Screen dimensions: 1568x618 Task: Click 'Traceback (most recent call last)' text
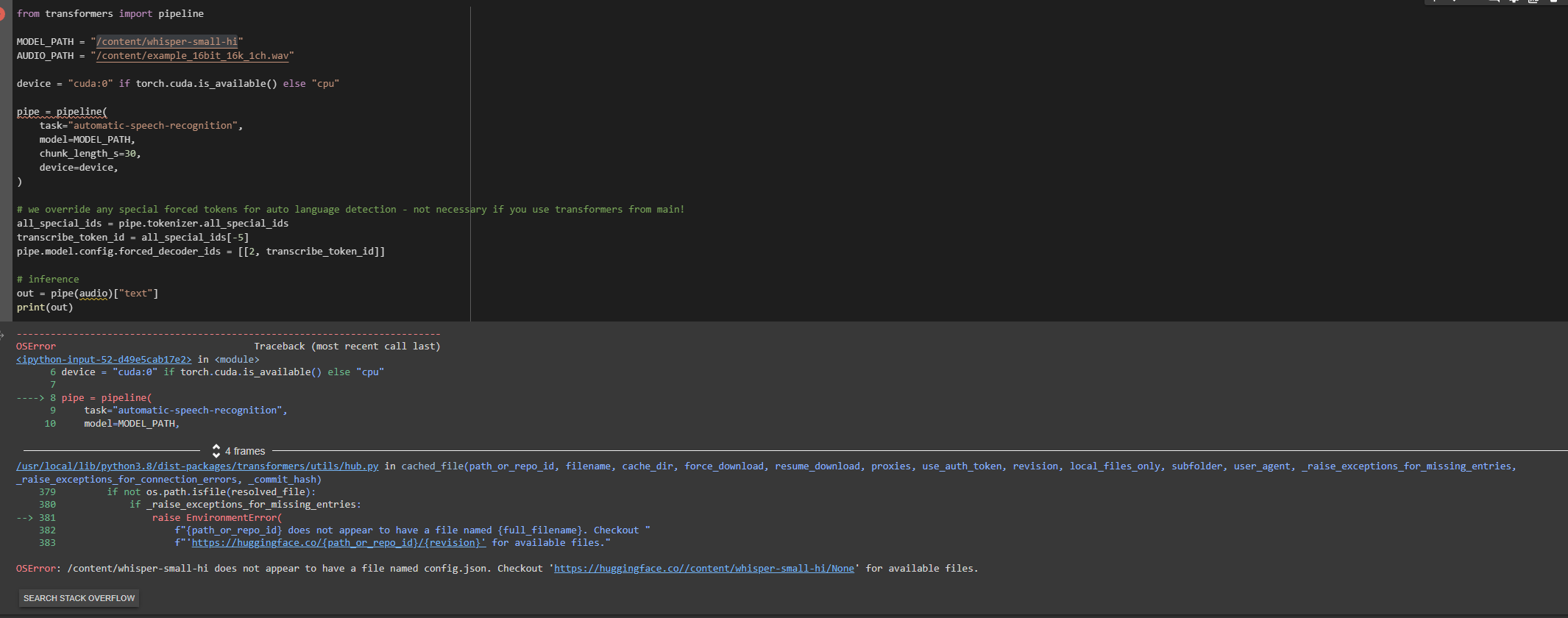(347, 347)
